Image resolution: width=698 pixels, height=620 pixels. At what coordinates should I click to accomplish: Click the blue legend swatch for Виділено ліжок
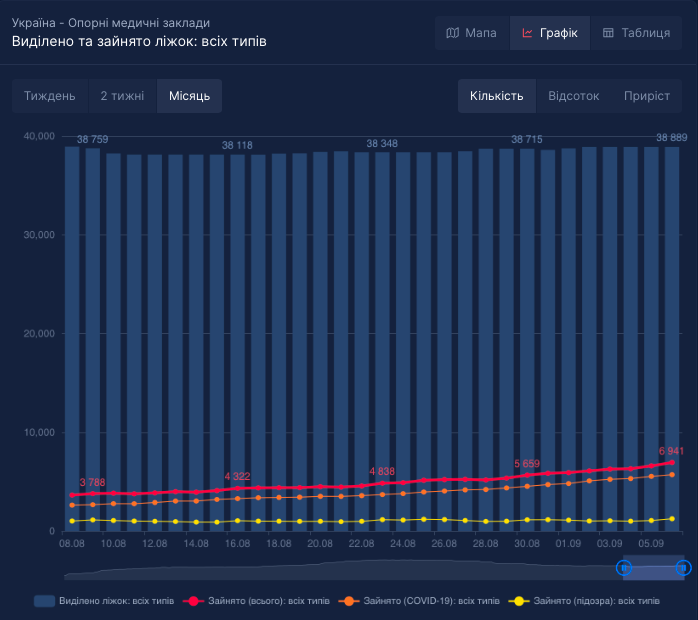coord(44,601)
